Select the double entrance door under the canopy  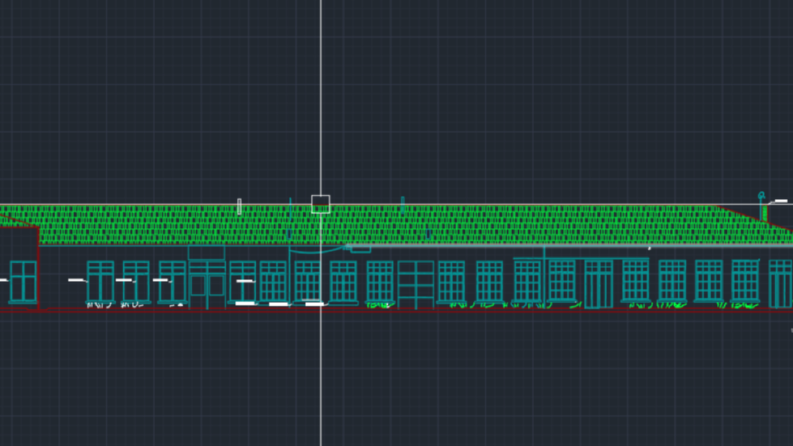207,286
